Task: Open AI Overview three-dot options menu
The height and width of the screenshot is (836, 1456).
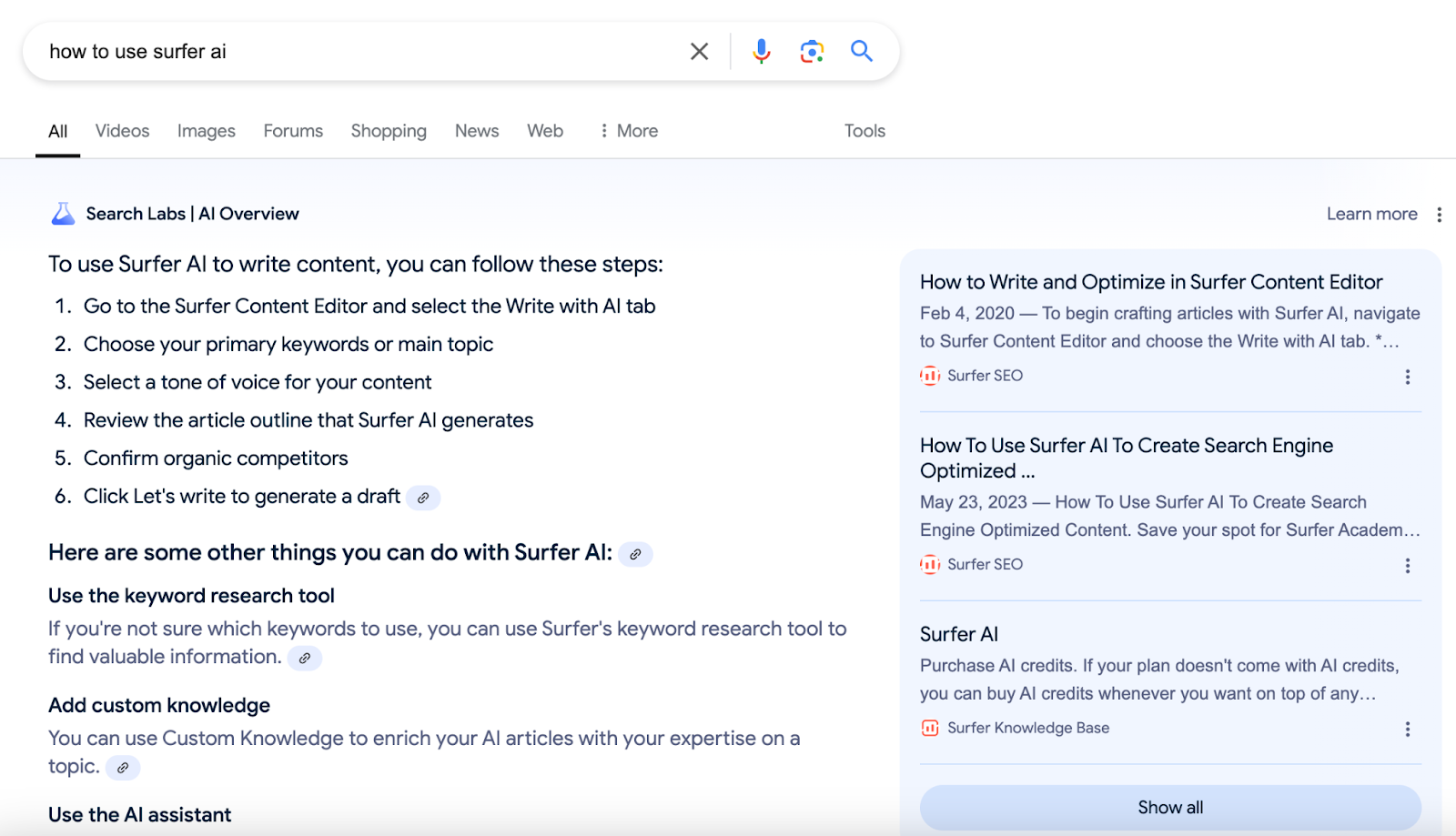Action: 1439,215
